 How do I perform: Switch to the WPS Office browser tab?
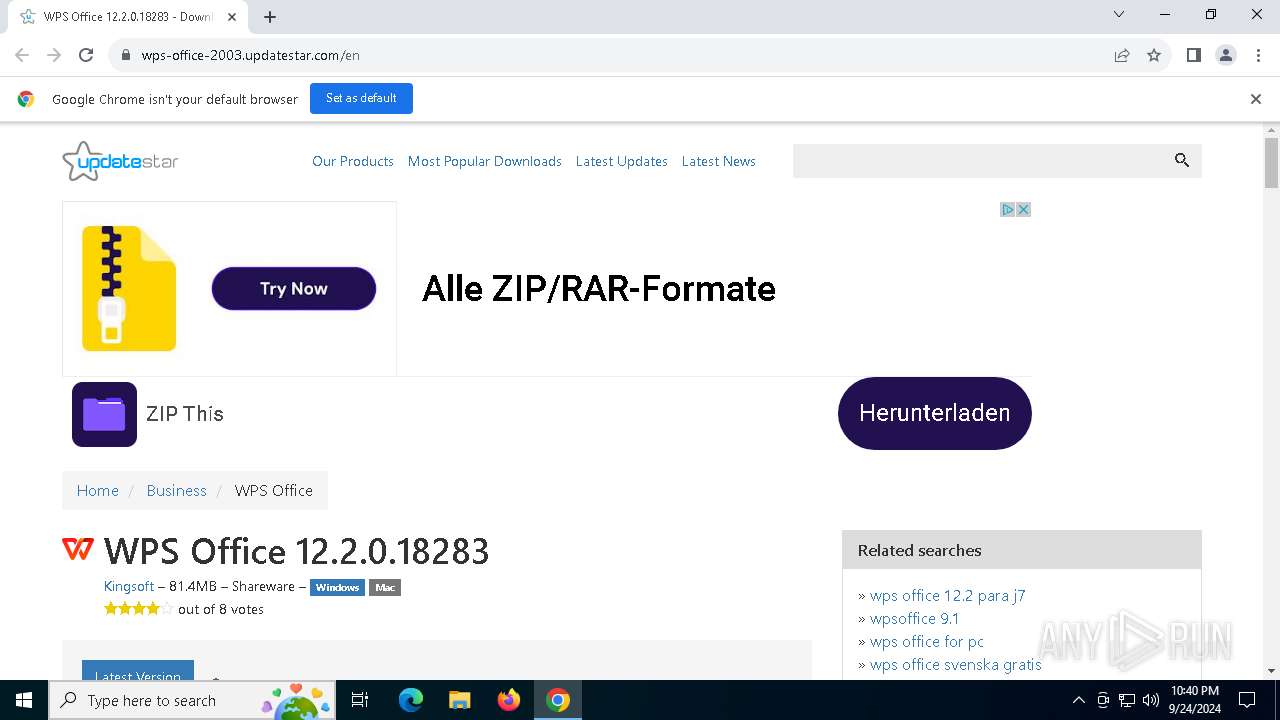click(127, 17)
